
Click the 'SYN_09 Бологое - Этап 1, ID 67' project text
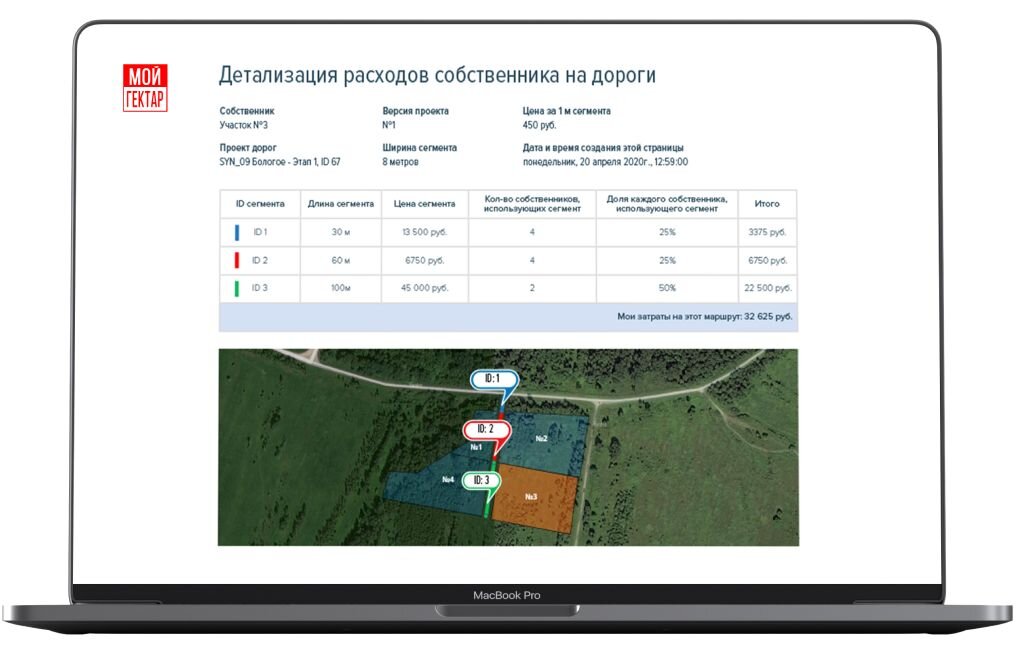pyautogui.click(x=280, y=162)
